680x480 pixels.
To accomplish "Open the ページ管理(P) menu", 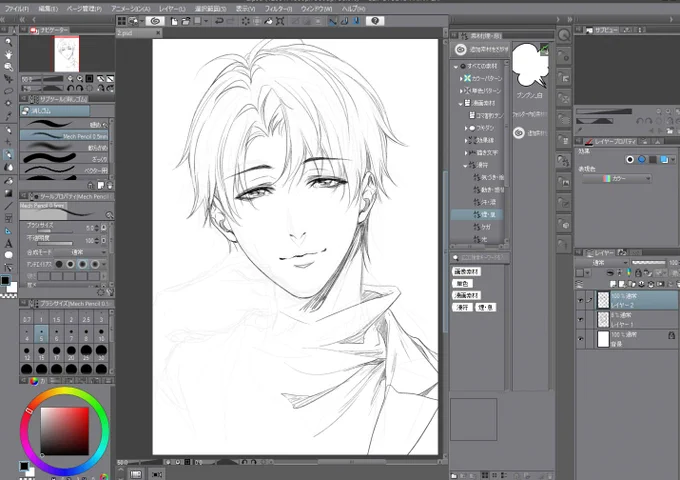I will point(85,9).
